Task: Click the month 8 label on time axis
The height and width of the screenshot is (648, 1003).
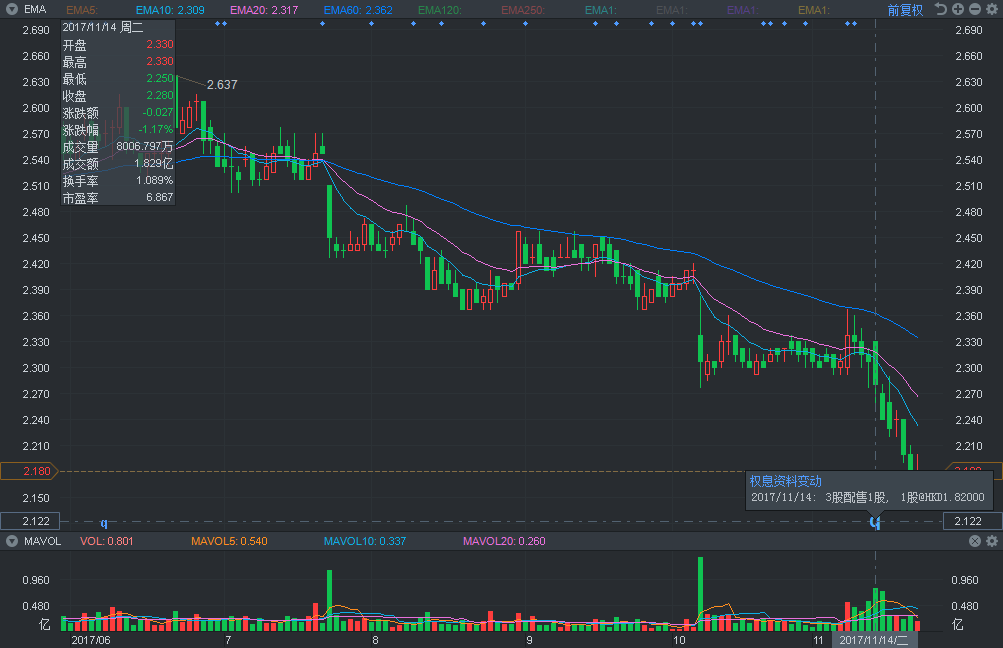Action: click(x=375, y=640)
